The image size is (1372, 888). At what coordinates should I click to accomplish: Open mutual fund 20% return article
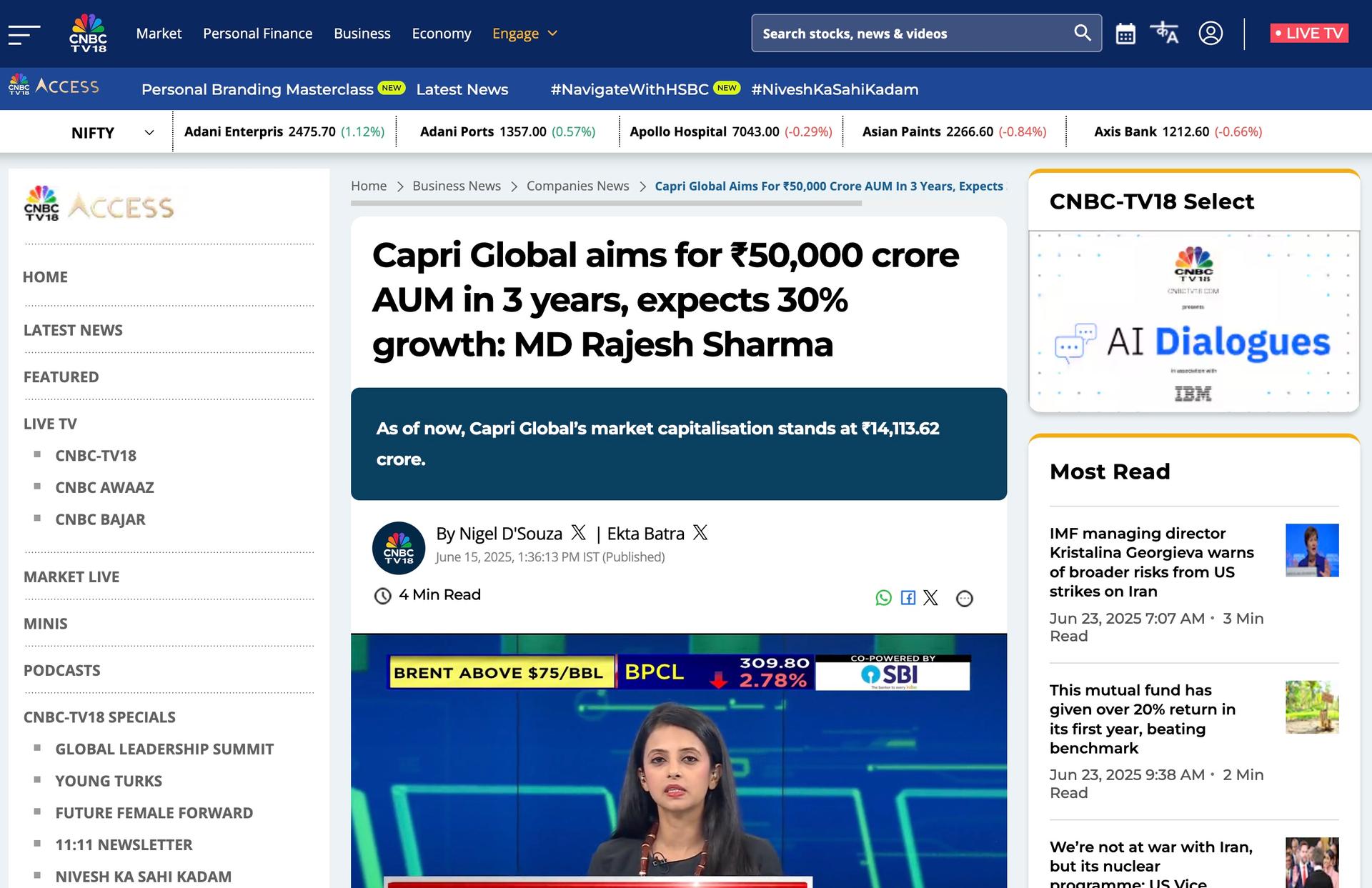click(x=1142, y=719)
